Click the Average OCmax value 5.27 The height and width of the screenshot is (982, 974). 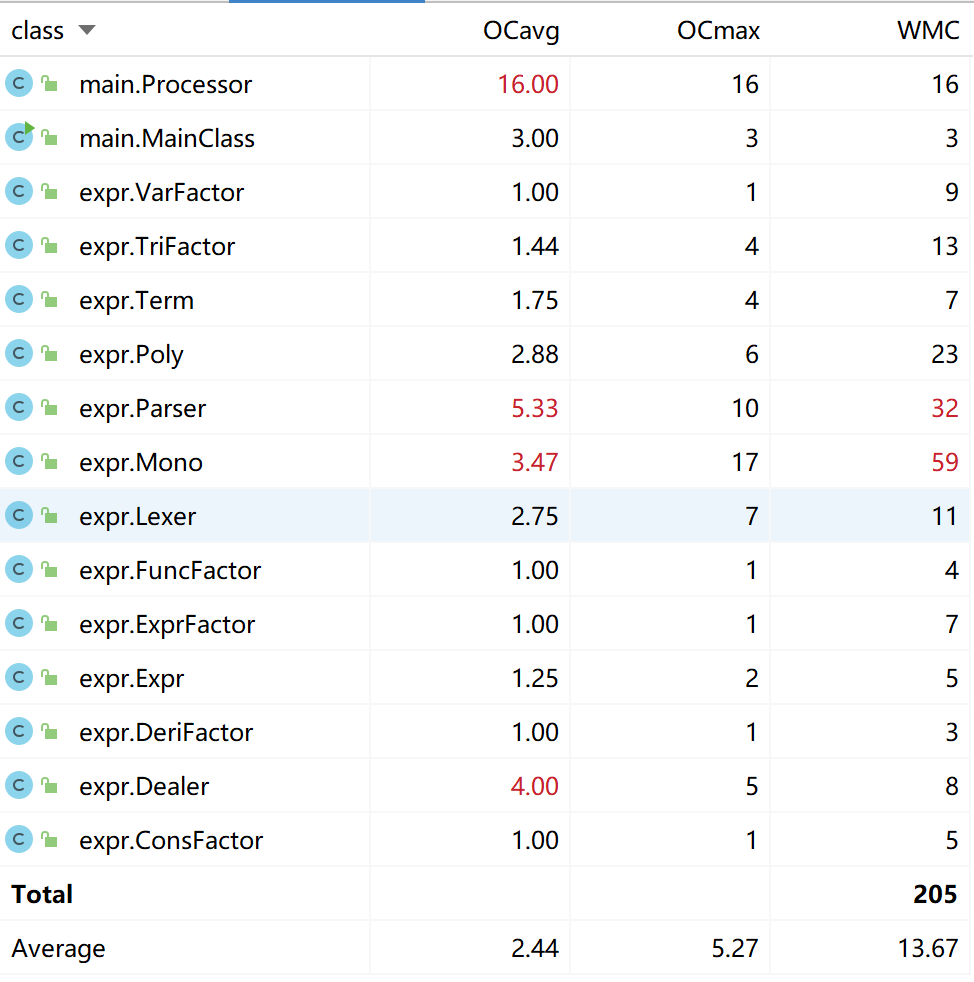[x=735, y=949]
